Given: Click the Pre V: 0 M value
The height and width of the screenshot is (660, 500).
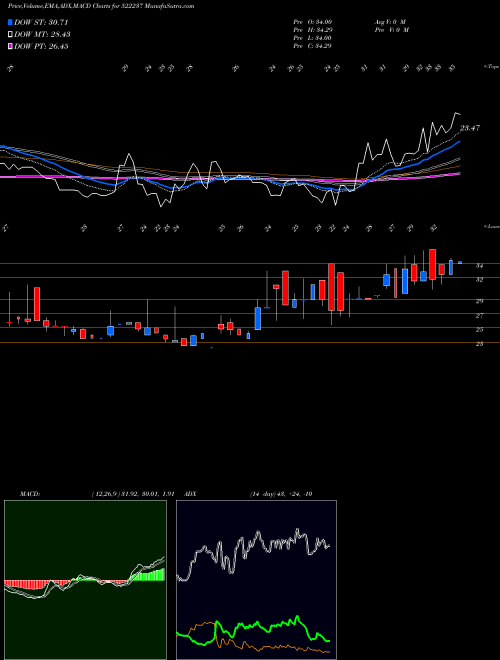Looking at the screenshot, I should 391,30.
